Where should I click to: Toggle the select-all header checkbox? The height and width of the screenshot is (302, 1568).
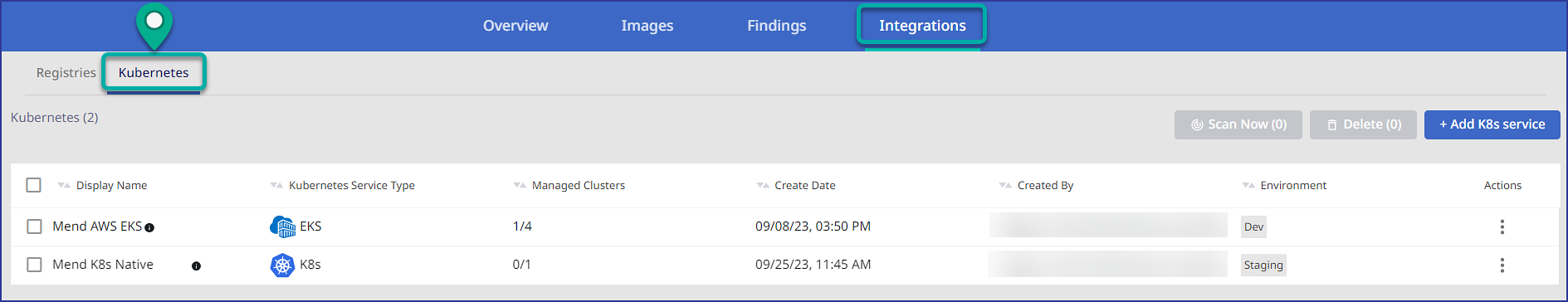(33, 185)
